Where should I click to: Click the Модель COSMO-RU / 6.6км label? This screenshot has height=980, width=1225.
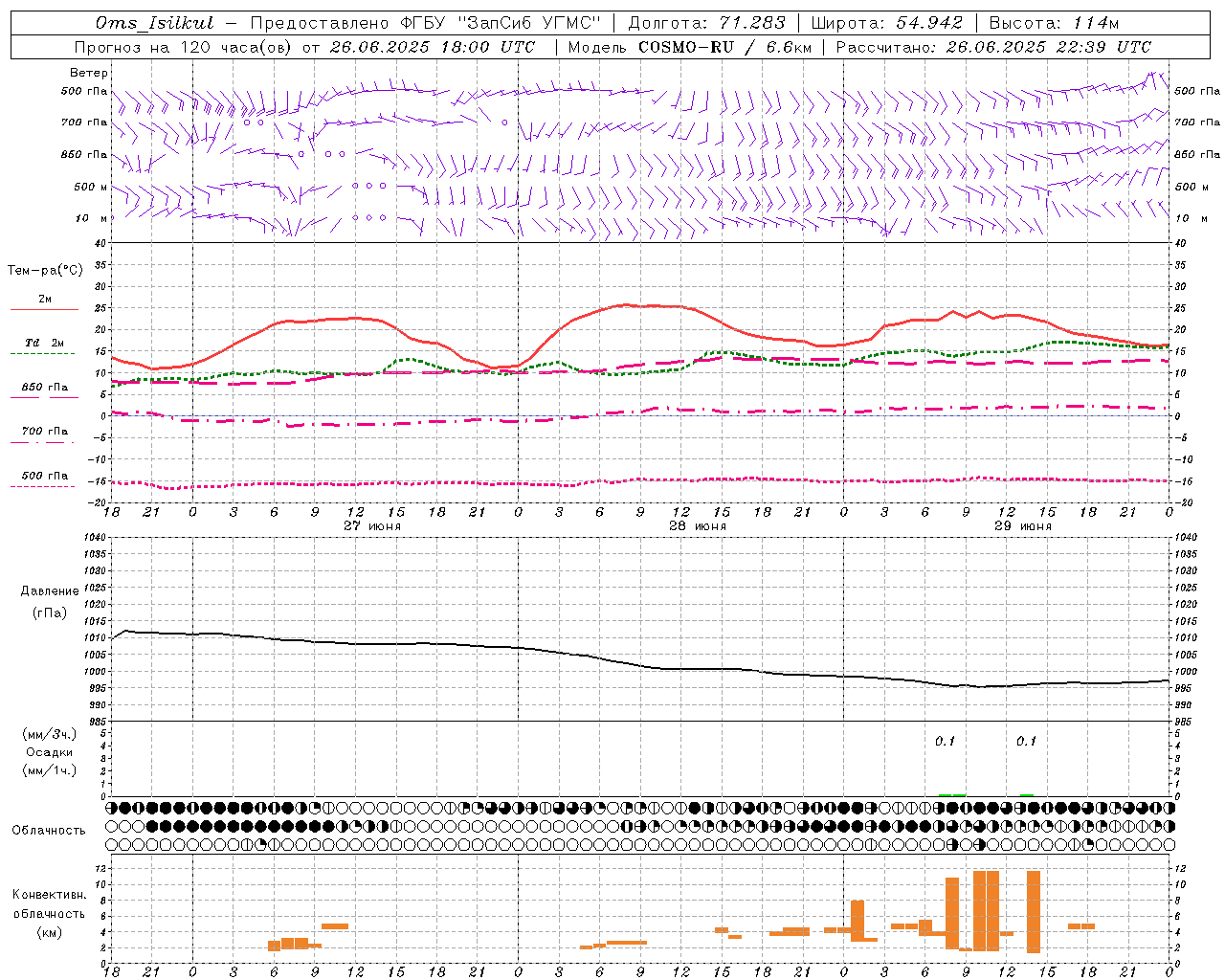coord(689,47)
